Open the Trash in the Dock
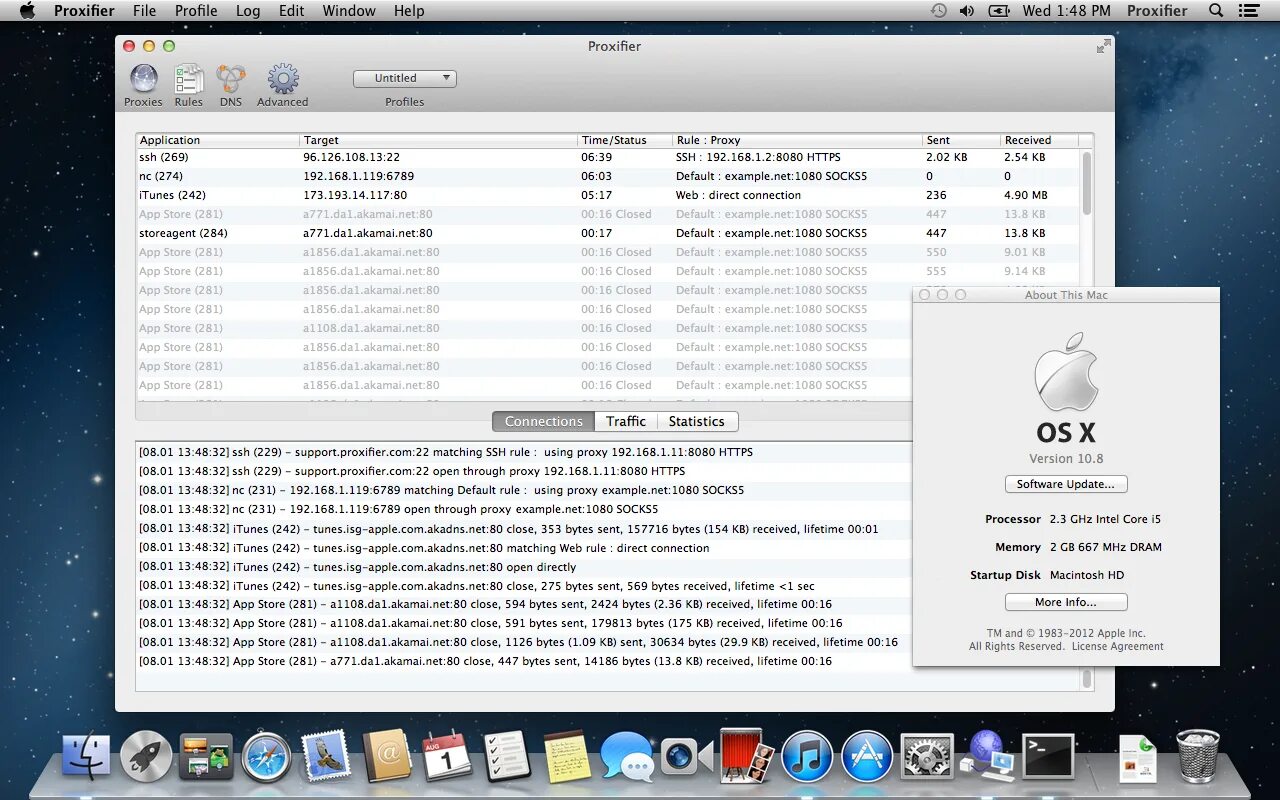Viewport: 1280px width, 800px height. tap(1197, 755)
